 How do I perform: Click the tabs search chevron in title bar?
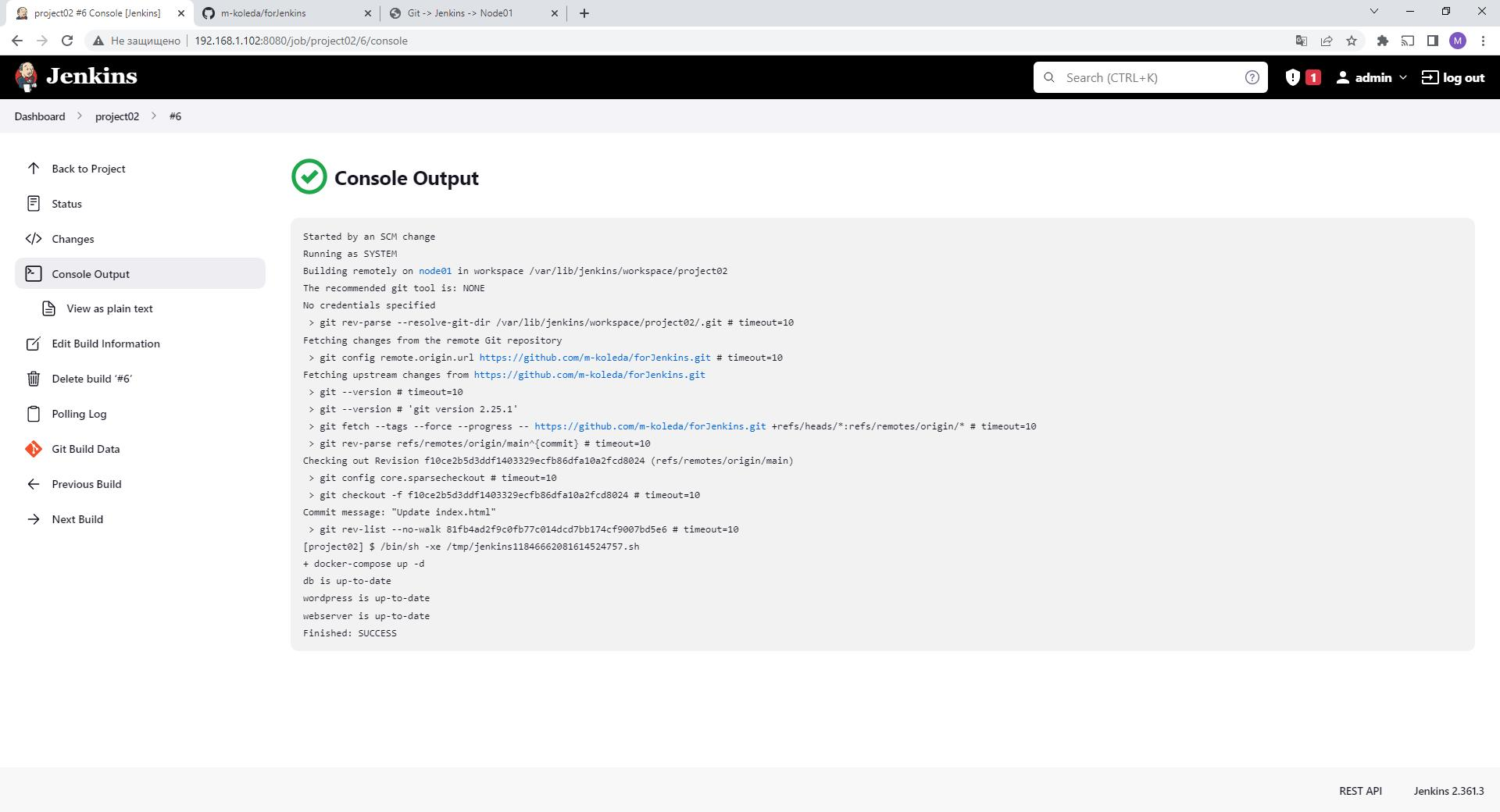(1373, 12)
